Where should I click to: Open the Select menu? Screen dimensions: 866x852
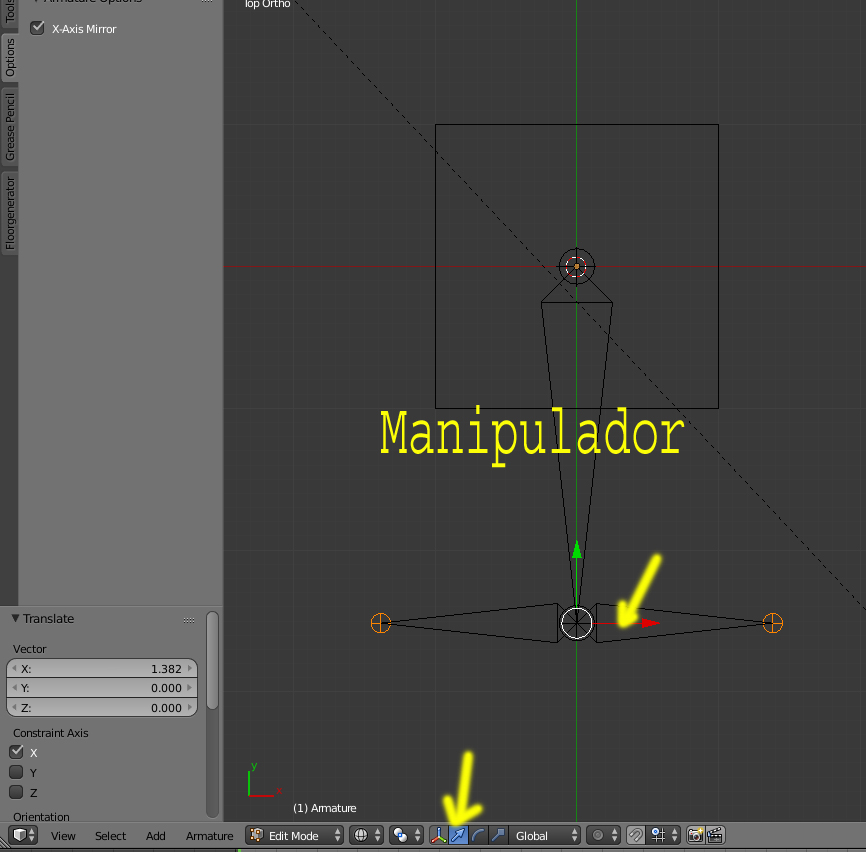pyautogui.click(x=110, y=836)
